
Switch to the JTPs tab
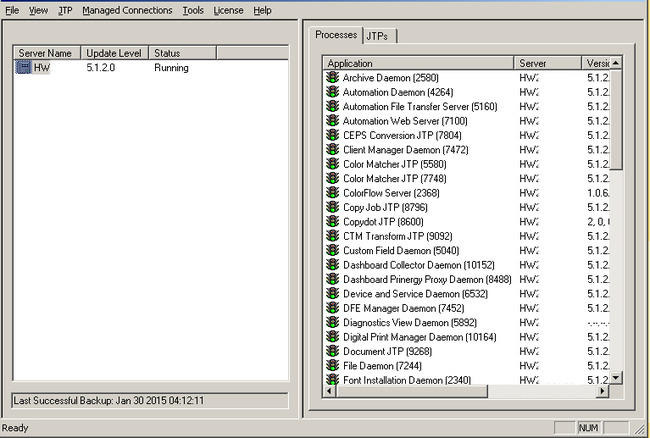(x=377, y=36)
